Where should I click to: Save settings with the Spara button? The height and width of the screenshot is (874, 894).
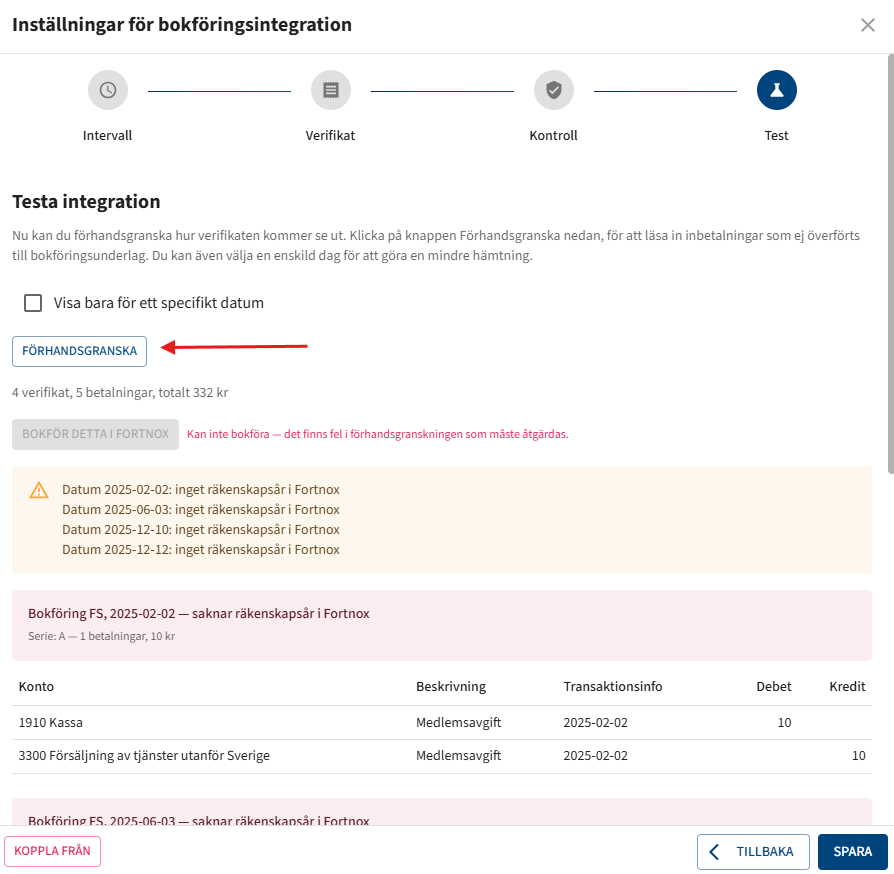852,852
